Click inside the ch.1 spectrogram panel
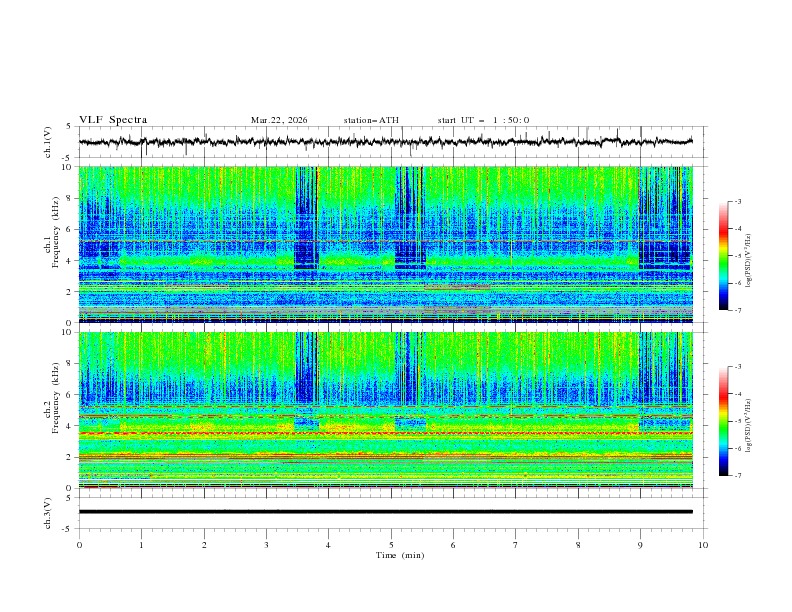 [x=385, y=244]
